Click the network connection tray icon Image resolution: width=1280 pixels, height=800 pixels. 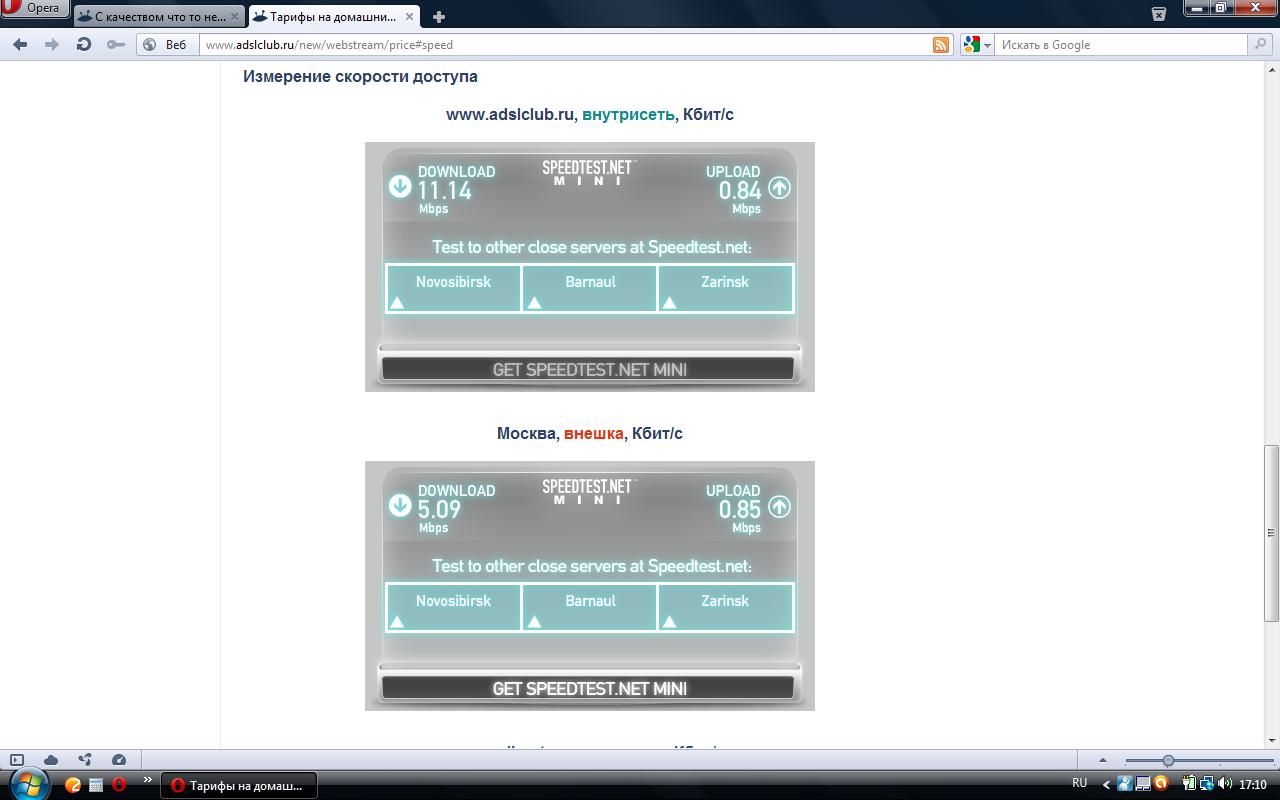pos(1207,784)
